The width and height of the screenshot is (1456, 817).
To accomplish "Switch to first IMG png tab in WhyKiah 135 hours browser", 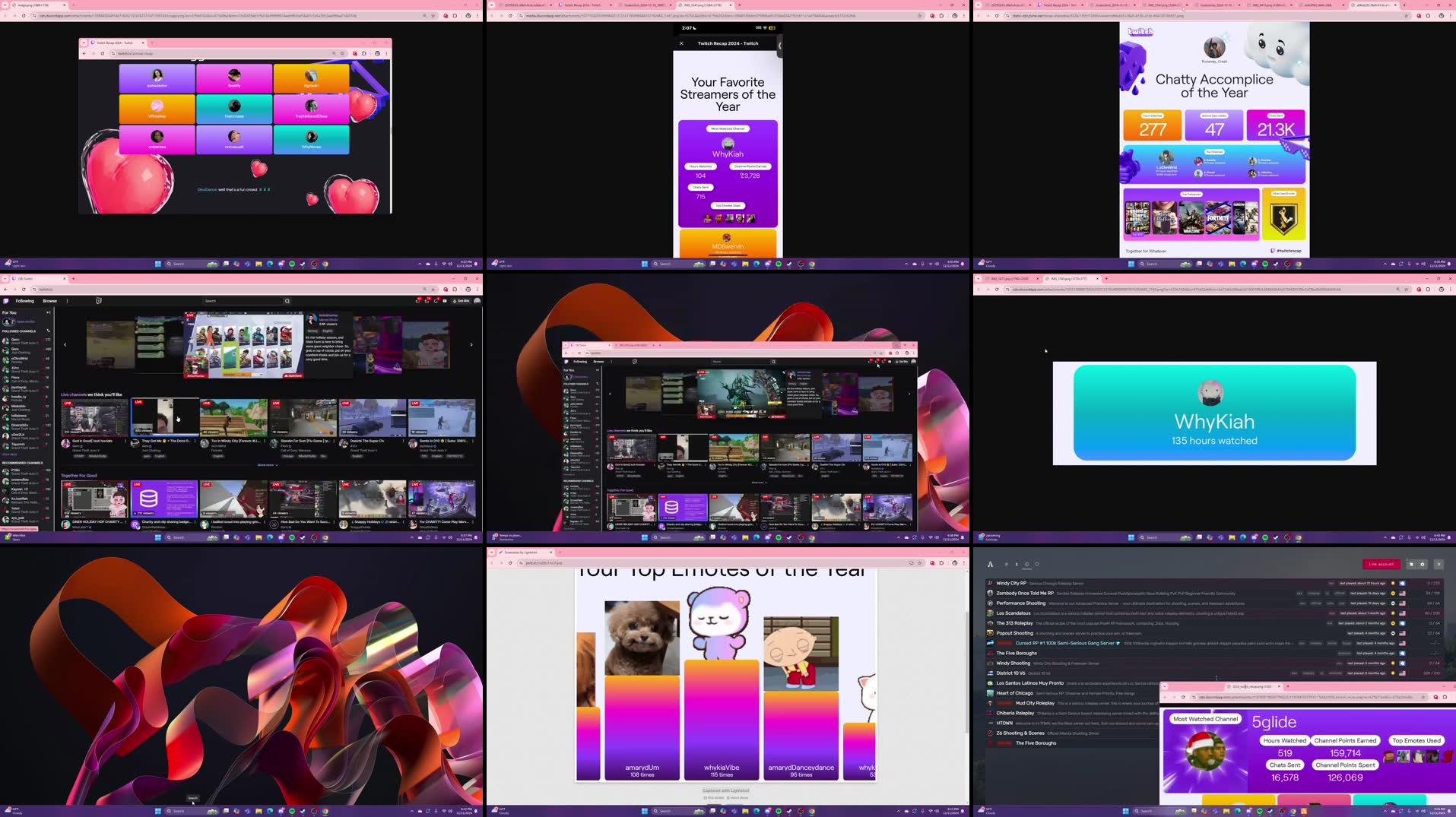I will click(x=1011, y=279).
